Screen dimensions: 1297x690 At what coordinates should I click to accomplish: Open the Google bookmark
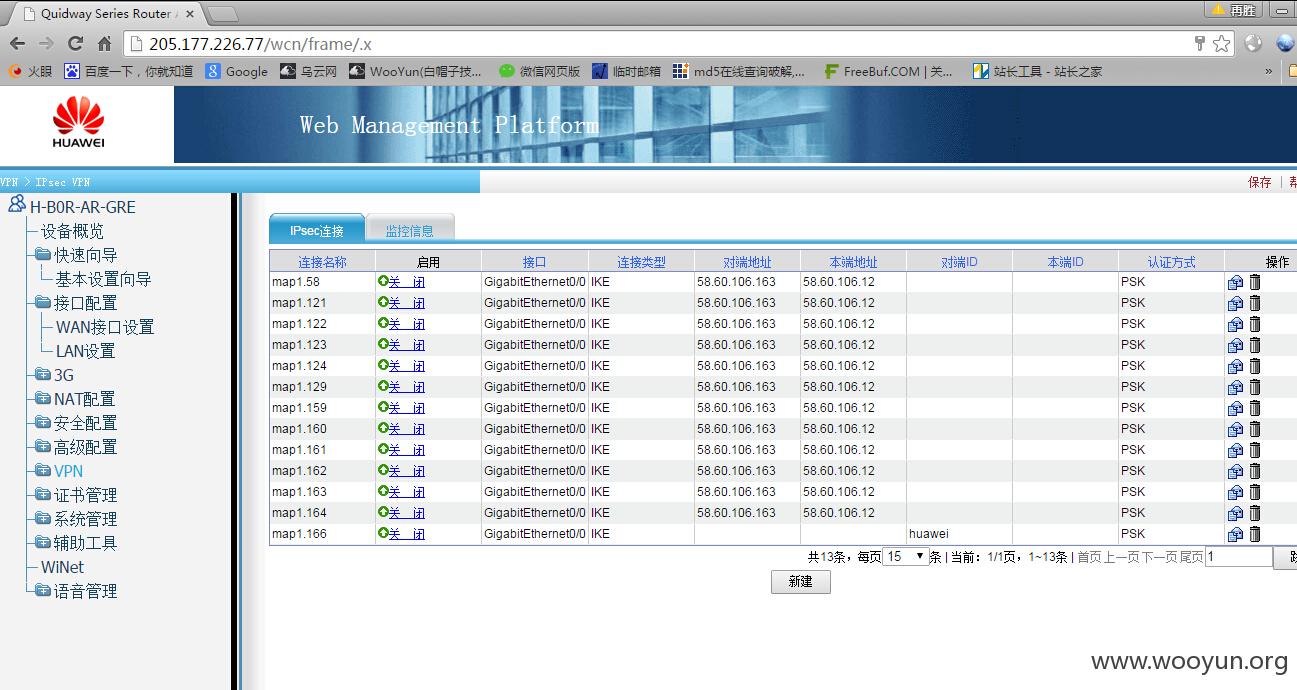(x=237, y=71)
